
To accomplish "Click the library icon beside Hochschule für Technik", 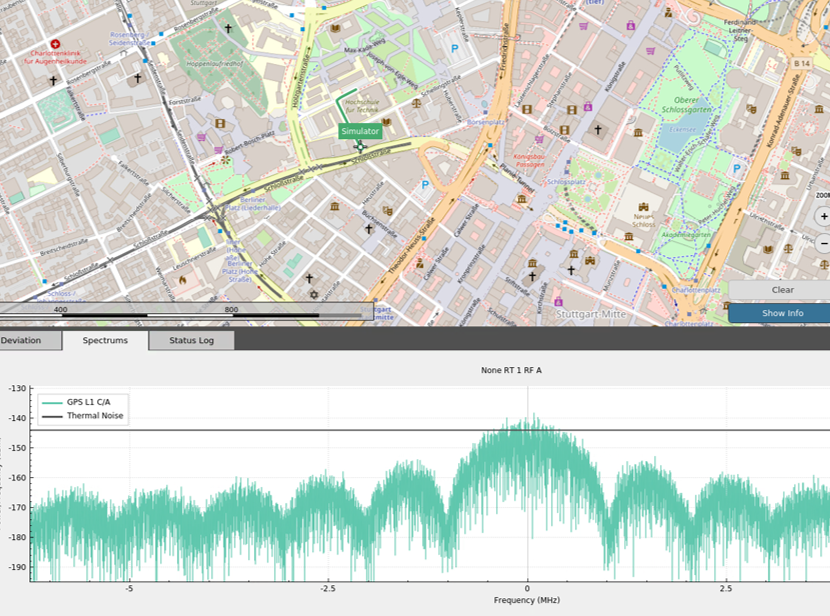I will (387, 122).
